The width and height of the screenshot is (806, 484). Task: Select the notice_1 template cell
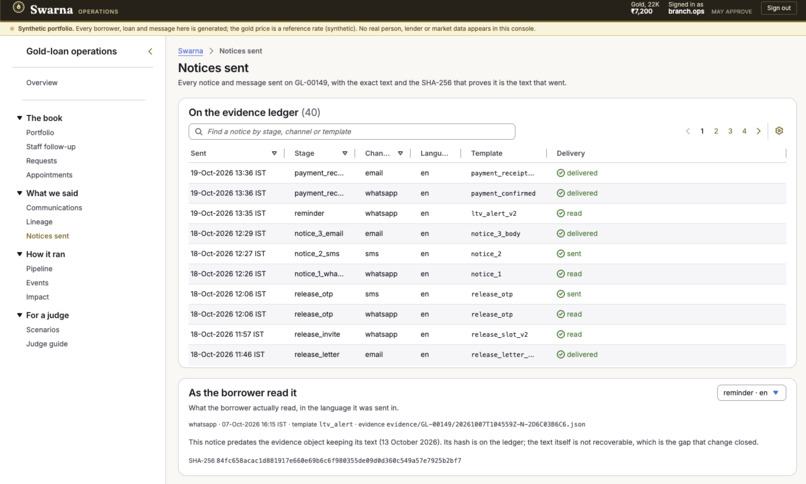[x=486, y=274]
